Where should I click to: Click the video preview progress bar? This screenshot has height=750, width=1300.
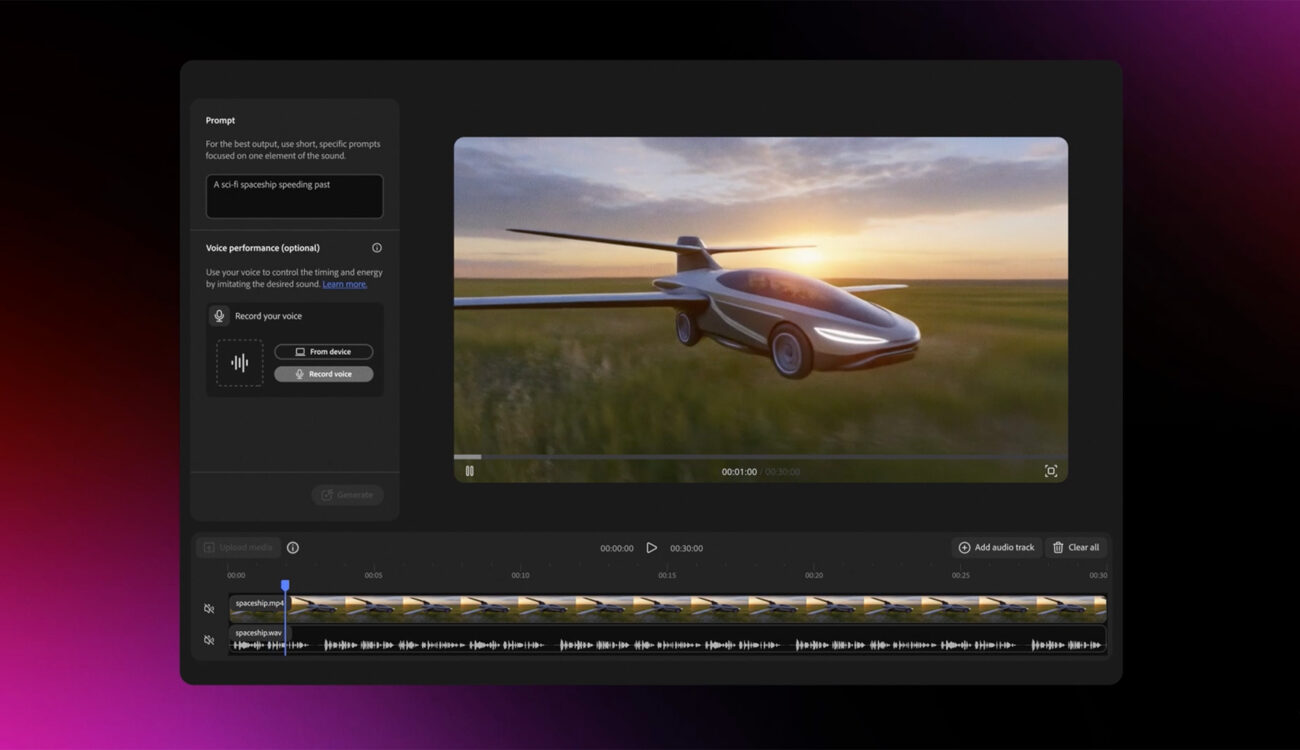[761, 456]
